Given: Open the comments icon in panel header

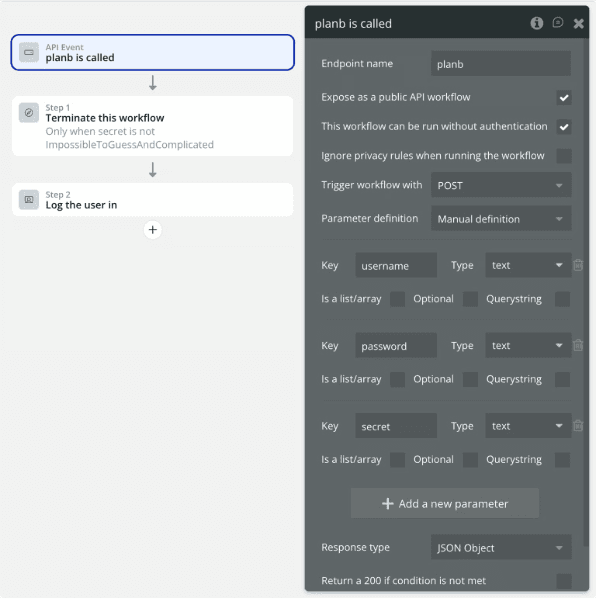Looking at the screenshot, I should [558, 23].
